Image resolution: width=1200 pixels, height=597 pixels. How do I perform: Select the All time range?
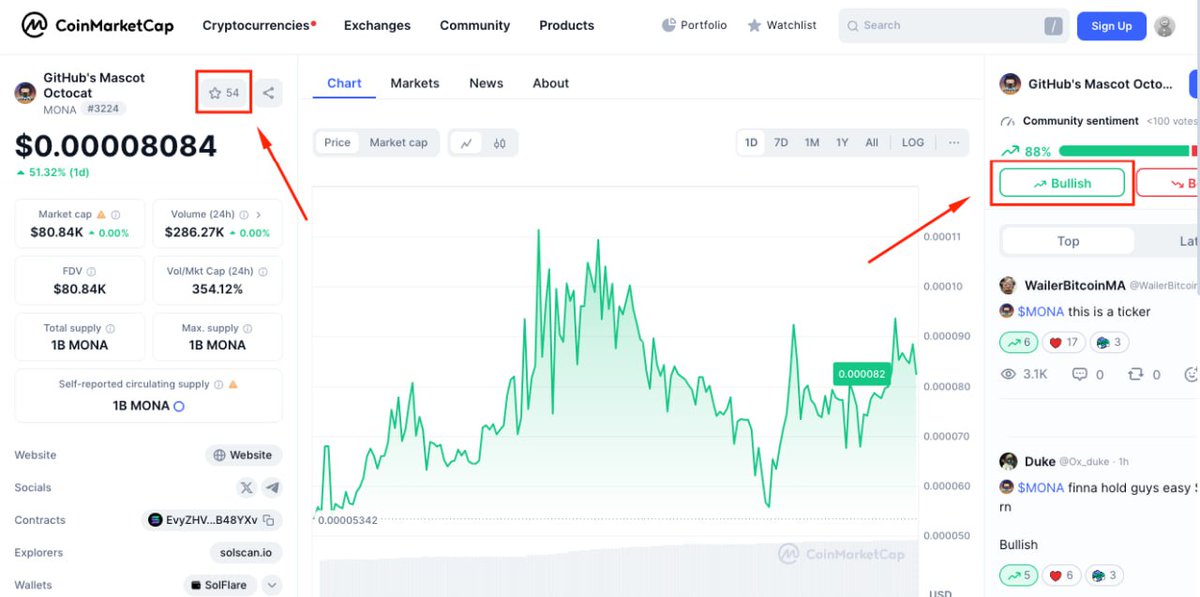872,143
